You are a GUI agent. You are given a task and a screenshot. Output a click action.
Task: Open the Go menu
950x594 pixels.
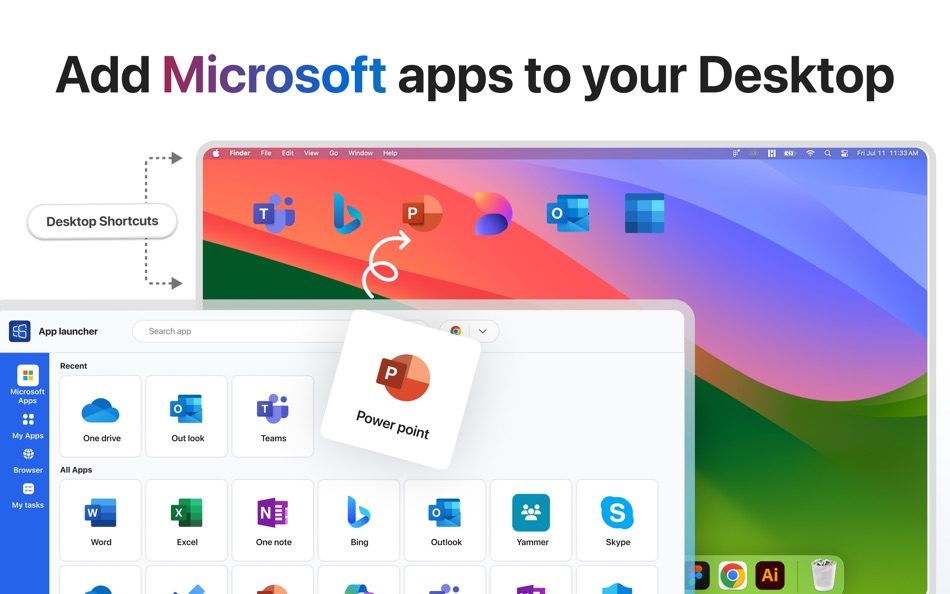coord(334,153)
